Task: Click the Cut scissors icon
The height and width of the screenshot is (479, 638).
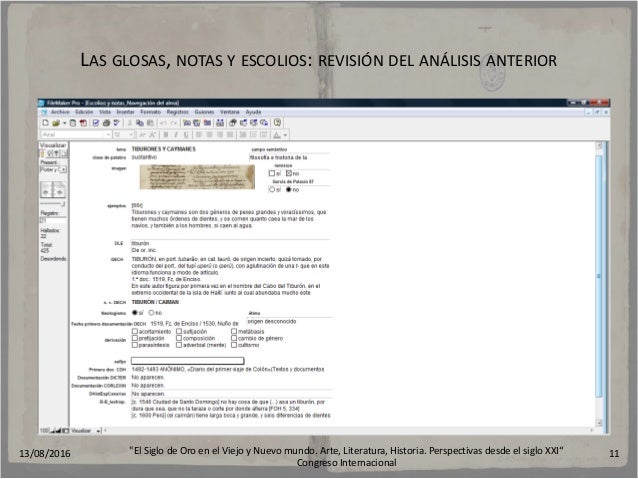Action: coord(130,123)
